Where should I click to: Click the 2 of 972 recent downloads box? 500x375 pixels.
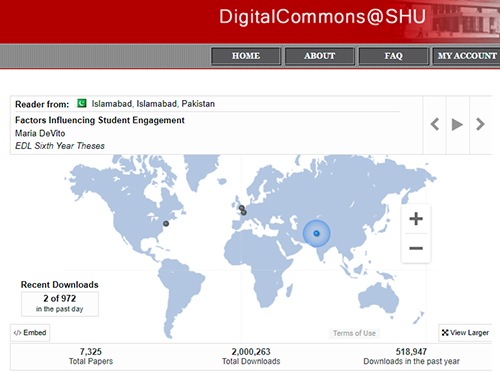pyautogui.click(x=60, y=304)
